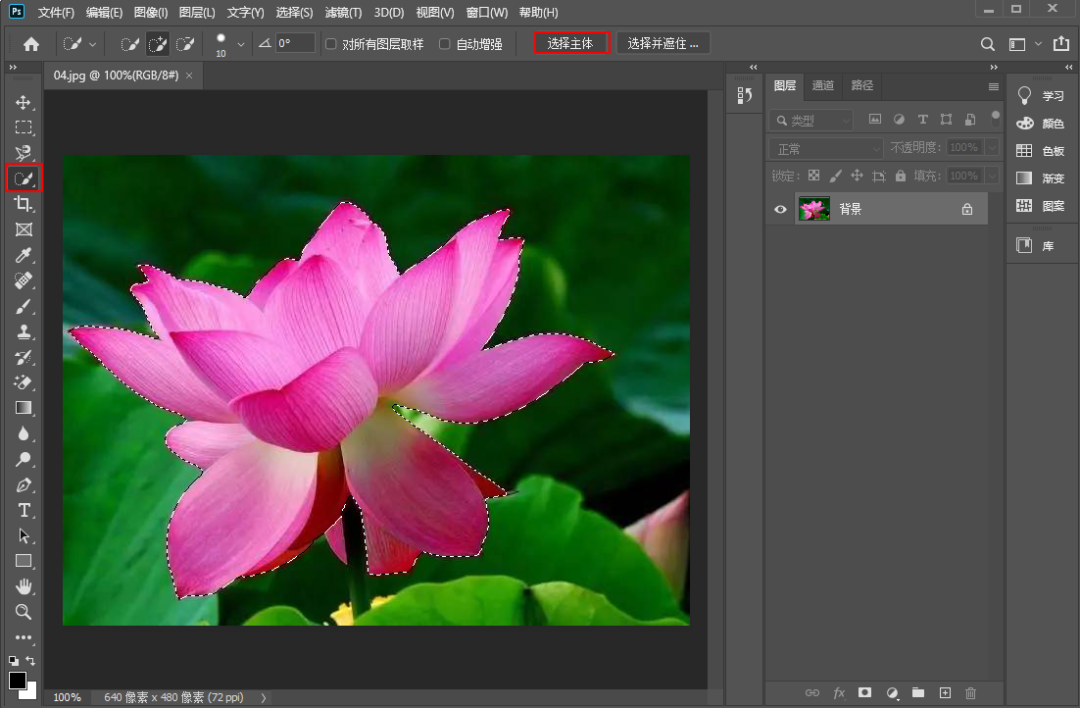The width and height of the screenshot is (1080, 708).
Task: Select the Eyedropper tool
Action: pos(23,256)
